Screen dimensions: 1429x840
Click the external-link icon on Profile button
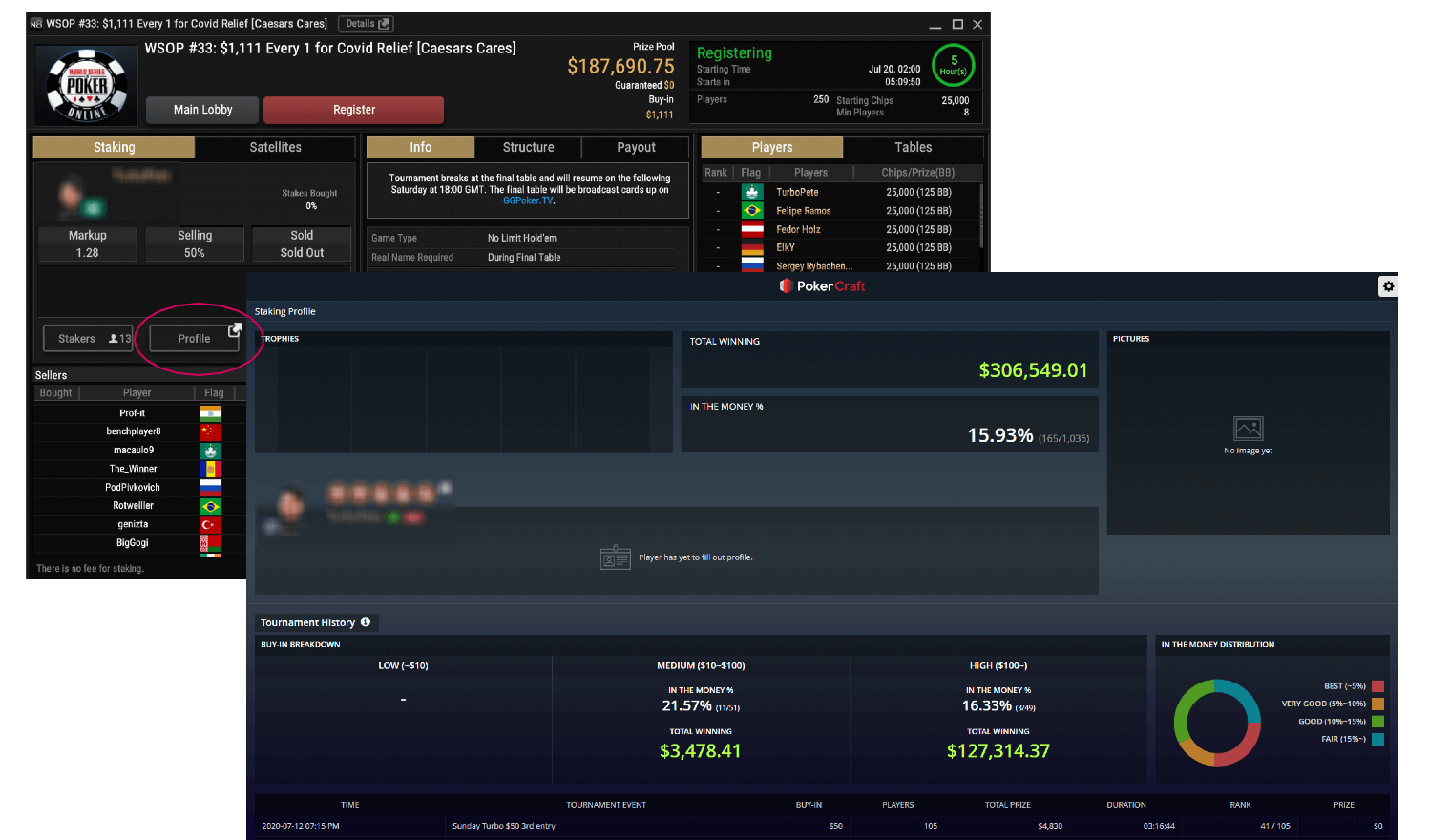click(234, 330)
